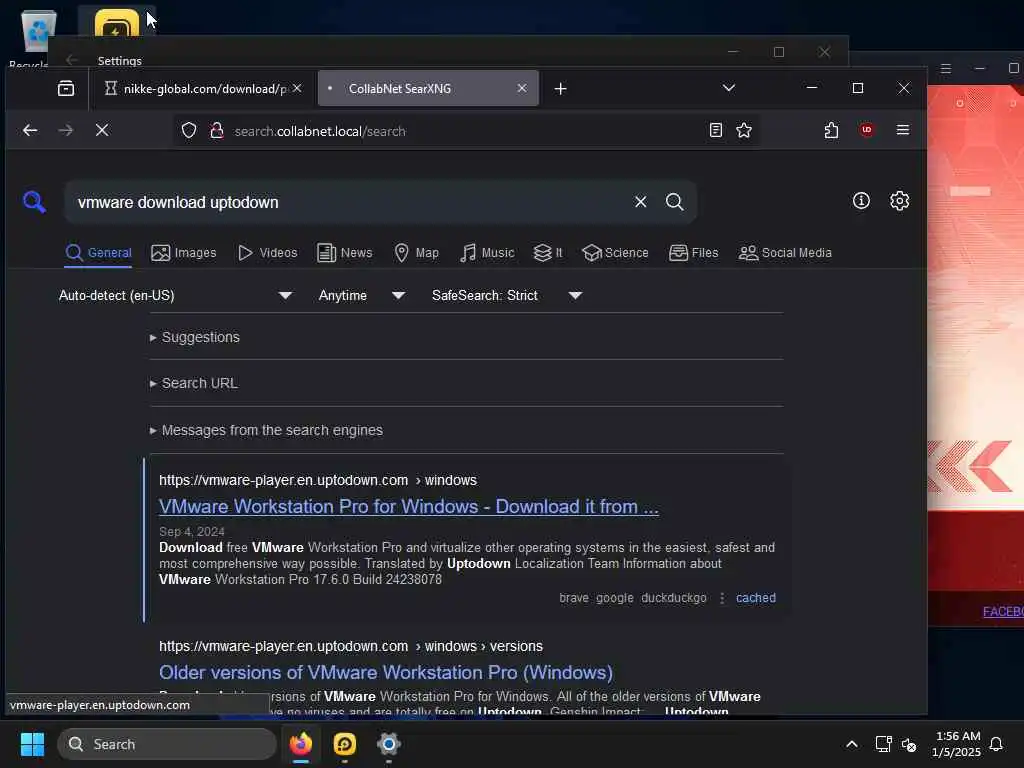
Task: Open Firefox application hamburger menu
Action: pos(903,130)
